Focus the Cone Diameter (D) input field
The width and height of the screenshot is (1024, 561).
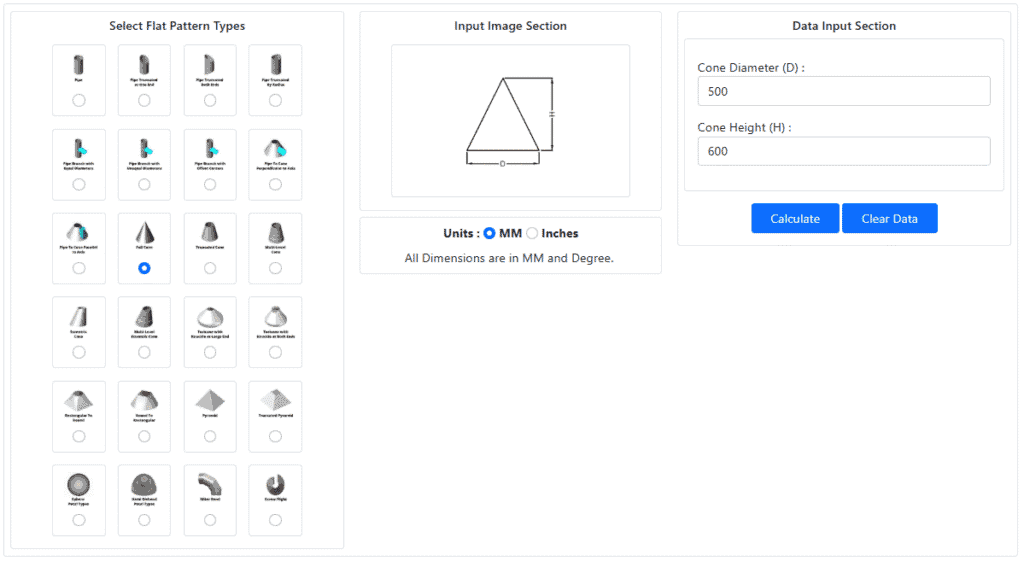pyautogui.click(x=844, y=91)
